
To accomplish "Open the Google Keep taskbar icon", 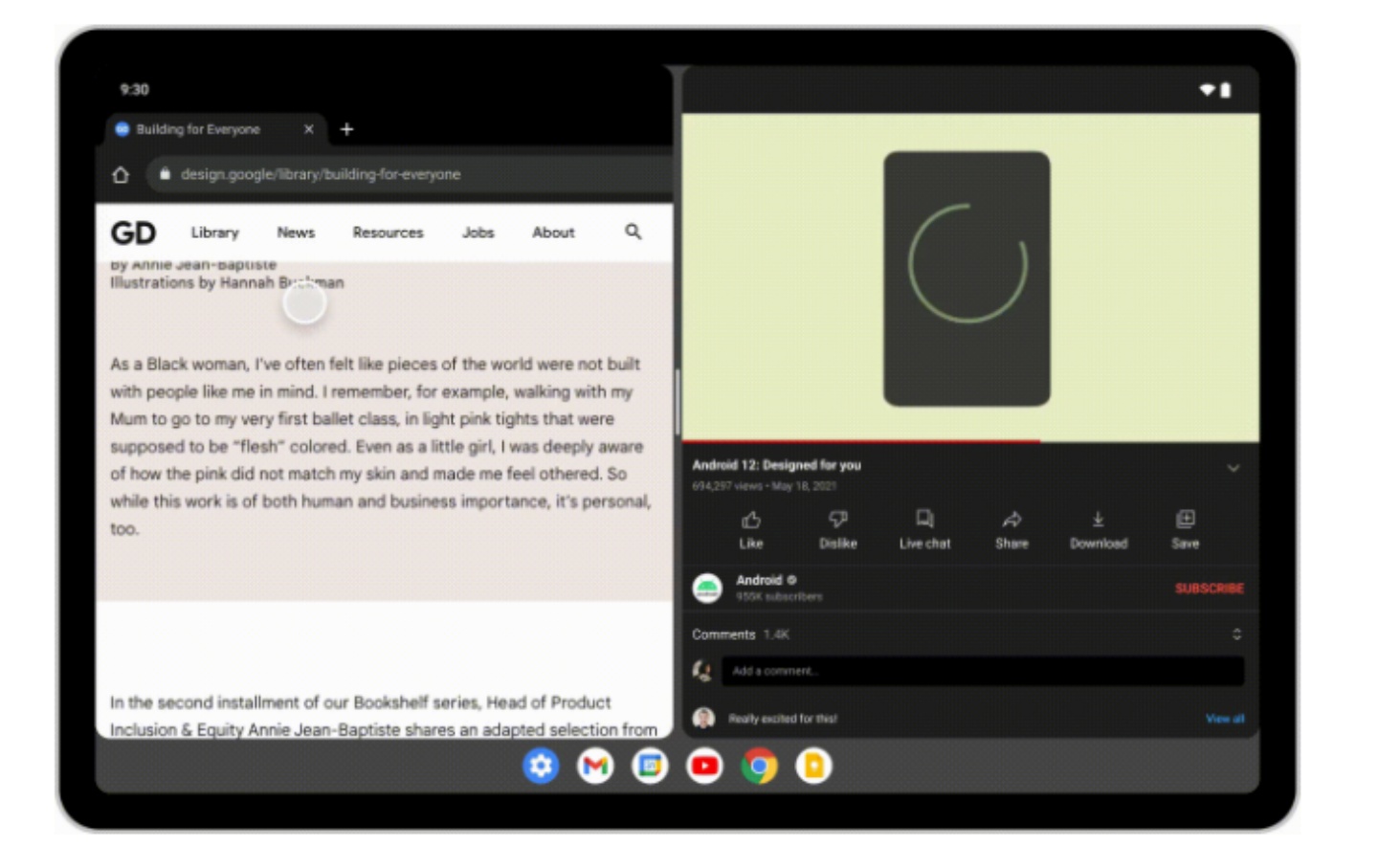I will pos(813,766).
